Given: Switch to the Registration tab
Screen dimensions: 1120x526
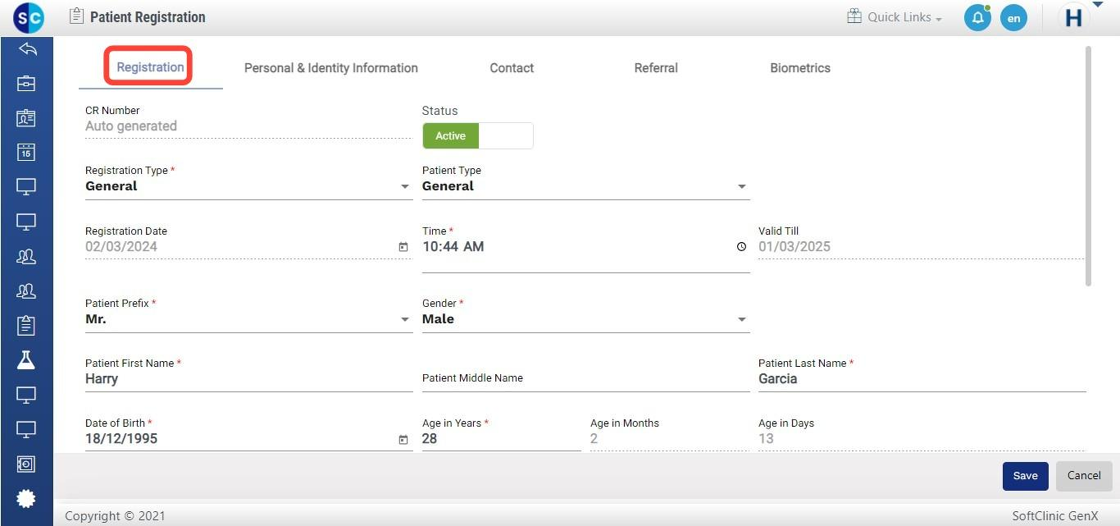Looking at the screenshot, I should (150, 67).
